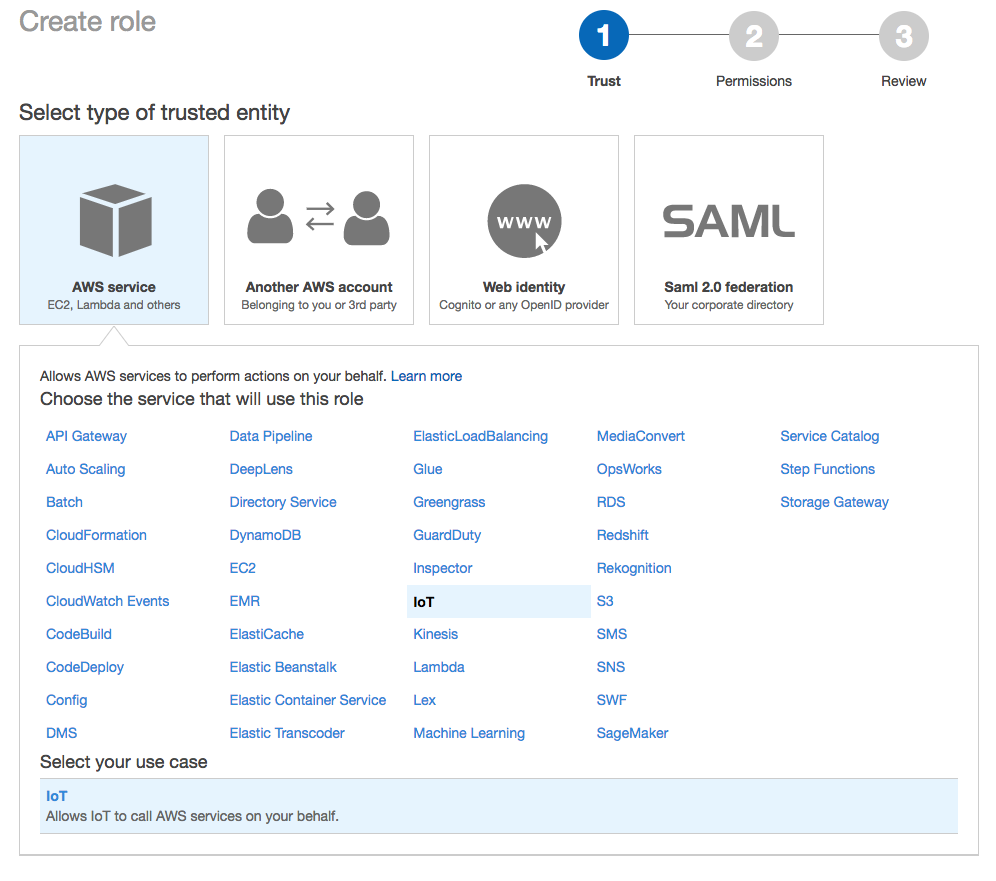Select GuardDuty service

pyautogui.click(x=447, y=535)
